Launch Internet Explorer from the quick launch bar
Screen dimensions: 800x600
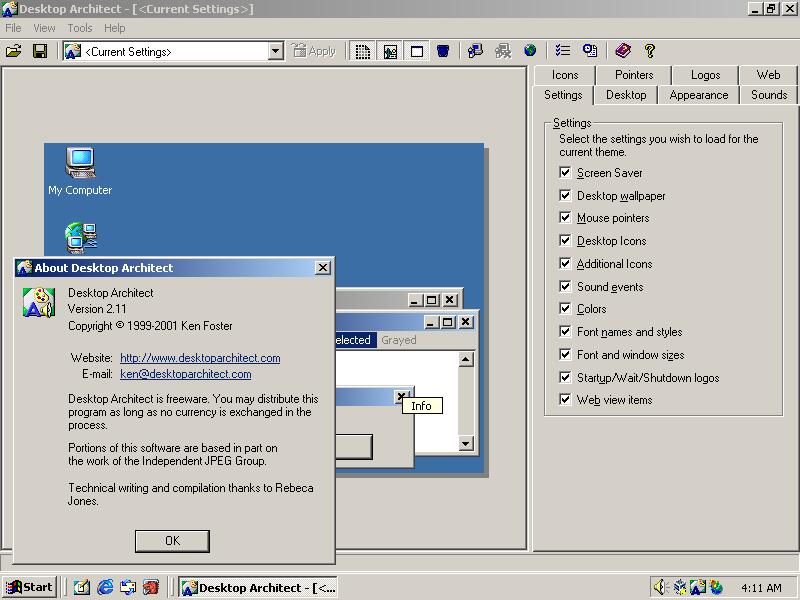[x=105, y=587]
